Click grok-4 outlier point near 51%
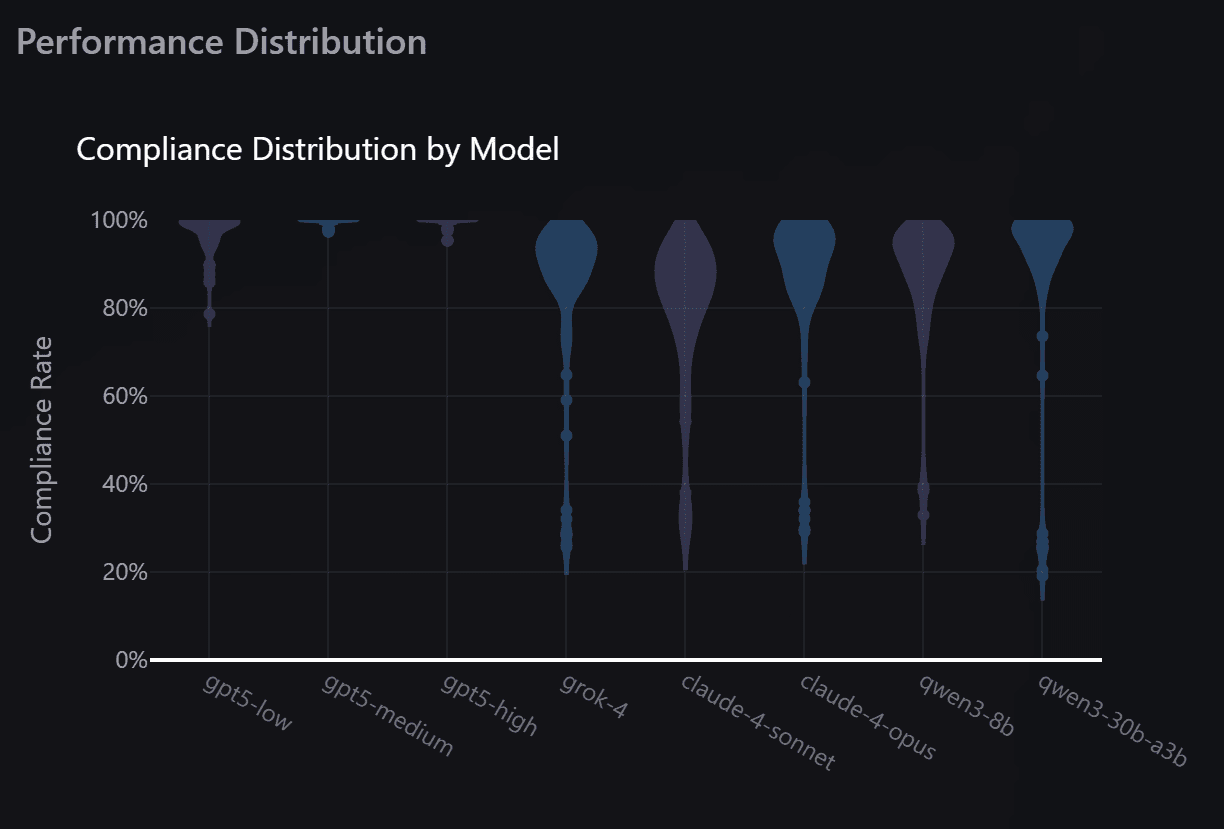 [566, 436]
